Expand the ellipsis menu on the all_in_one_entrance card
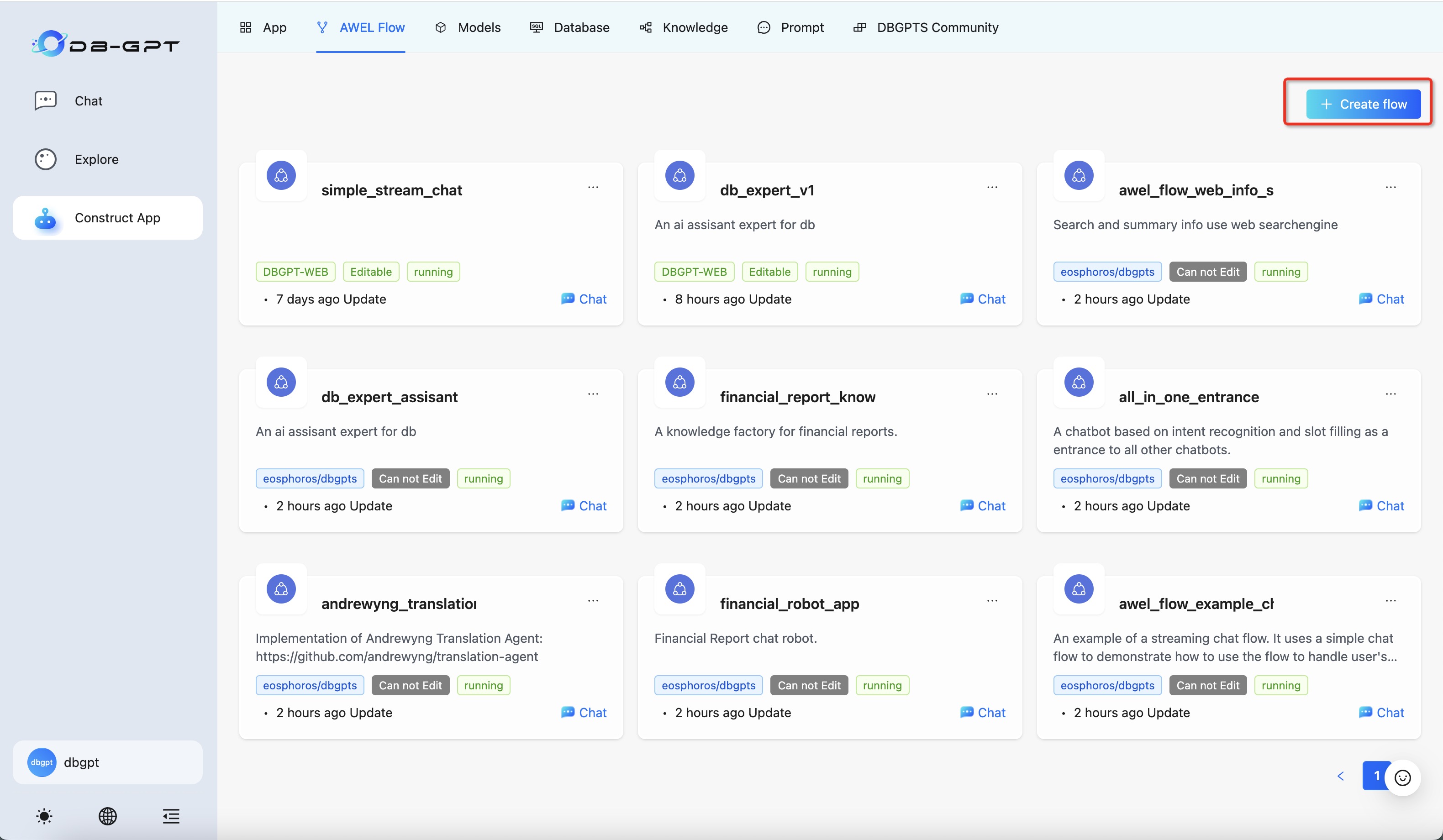1443x840 pixels. click(1390, 394)
